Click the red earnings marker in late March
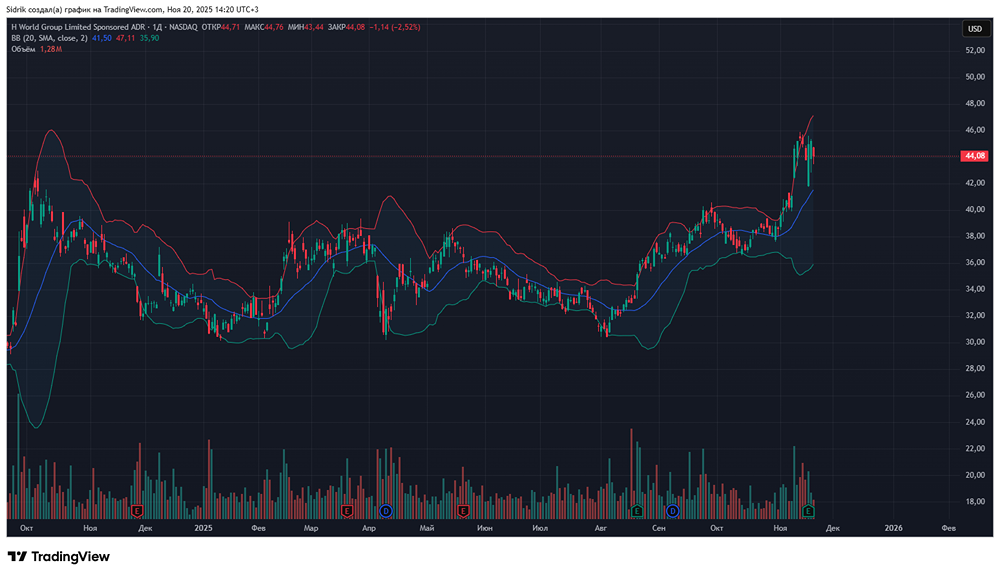The height and width of the screenshot is (576, 1000). tap(347, 510)
